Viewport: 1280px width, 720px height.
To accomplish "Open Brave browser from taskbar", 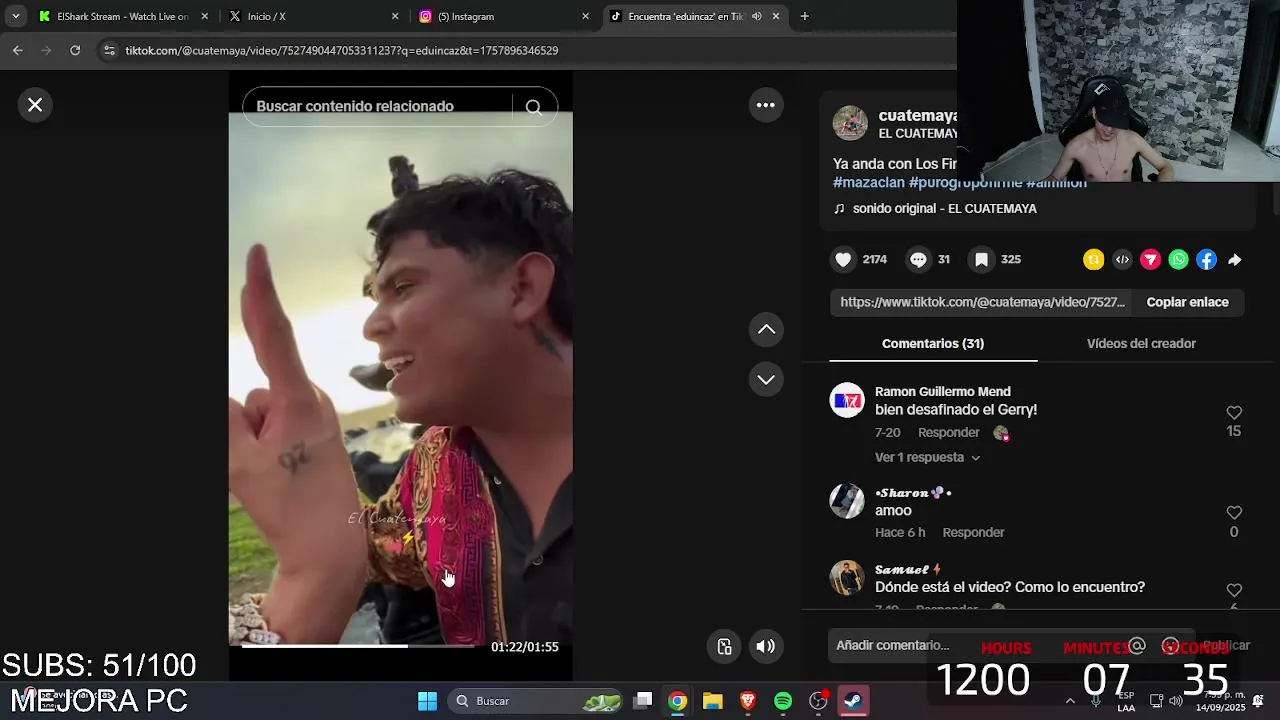I will point(748,701).
